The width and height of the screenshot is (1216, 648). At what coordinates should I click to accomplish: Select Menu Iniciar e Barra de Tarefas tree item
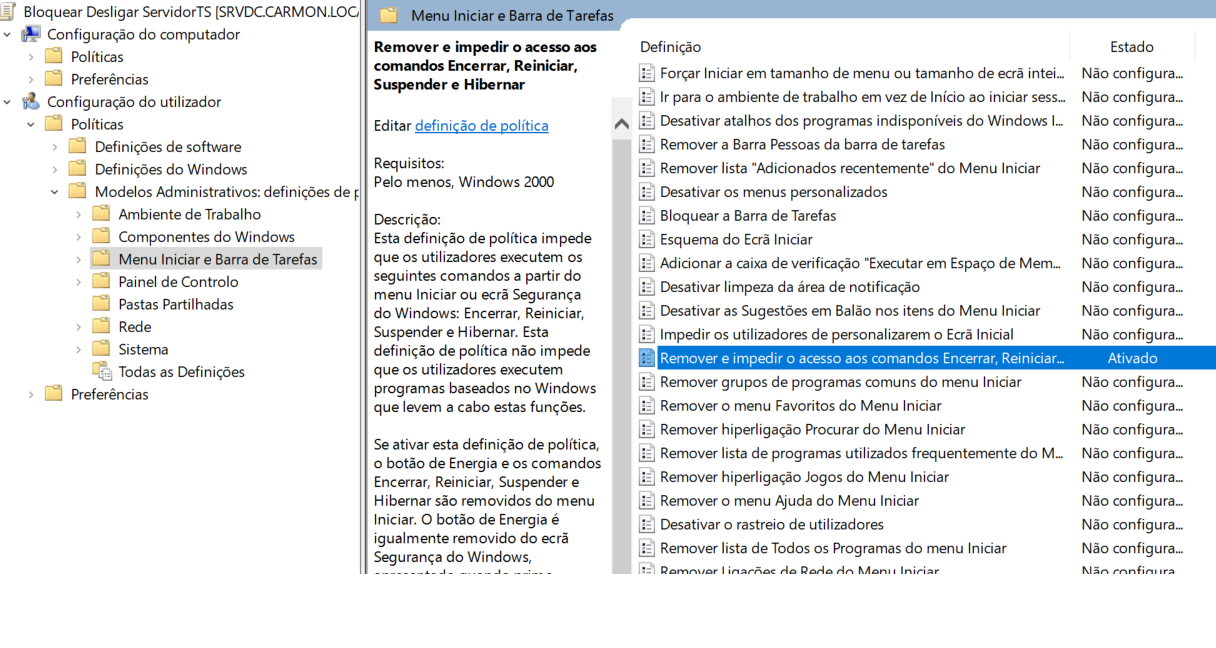[218, 259]
